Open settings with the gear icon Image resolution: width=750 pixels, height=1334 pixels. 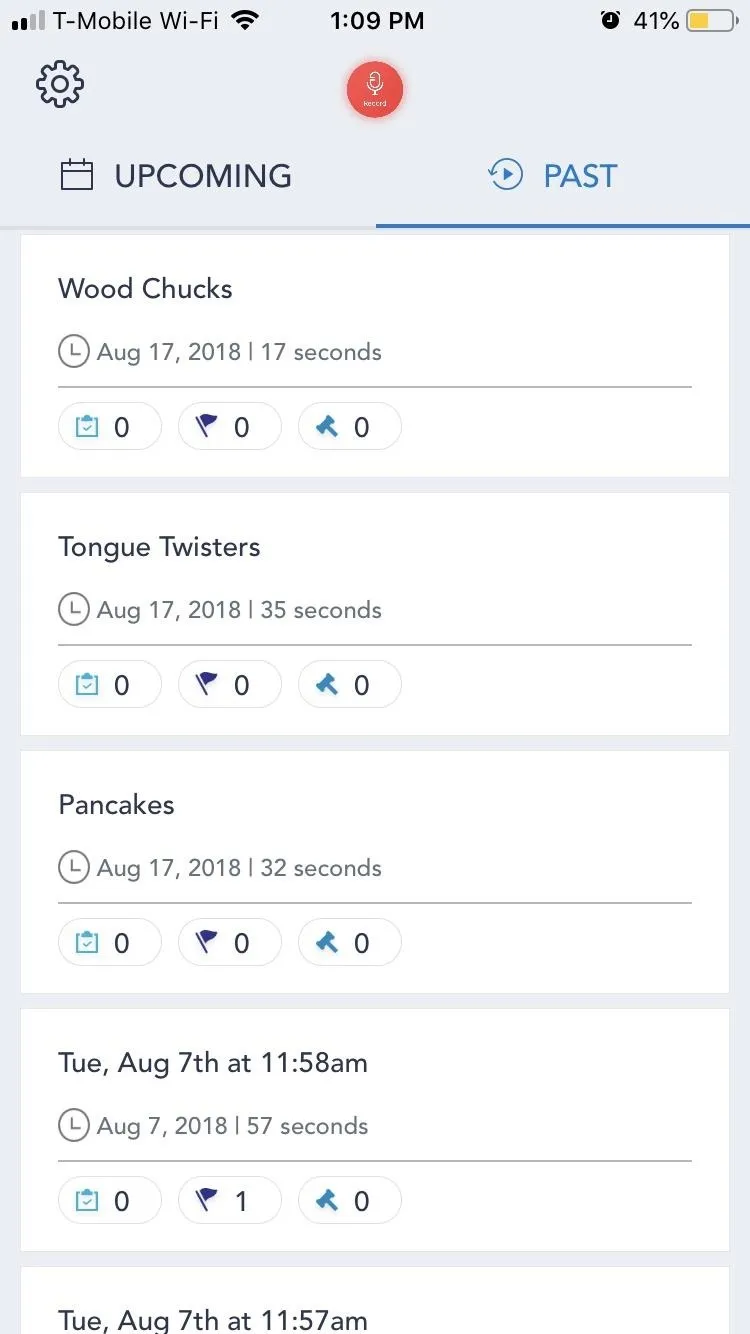pyautogui.click(x=60, y=85)
